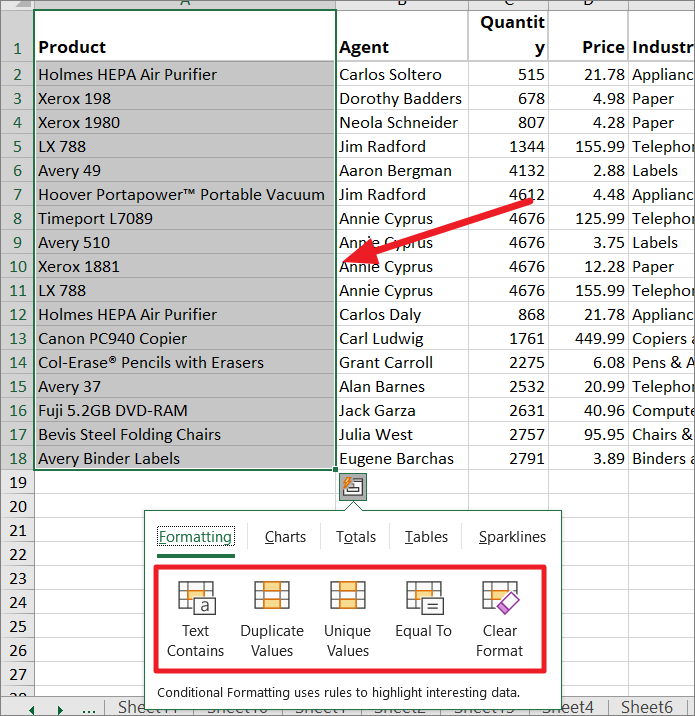Click cell 'Bevis Steel Folding Chairs'
695x716 pixels.
[185, 434]
